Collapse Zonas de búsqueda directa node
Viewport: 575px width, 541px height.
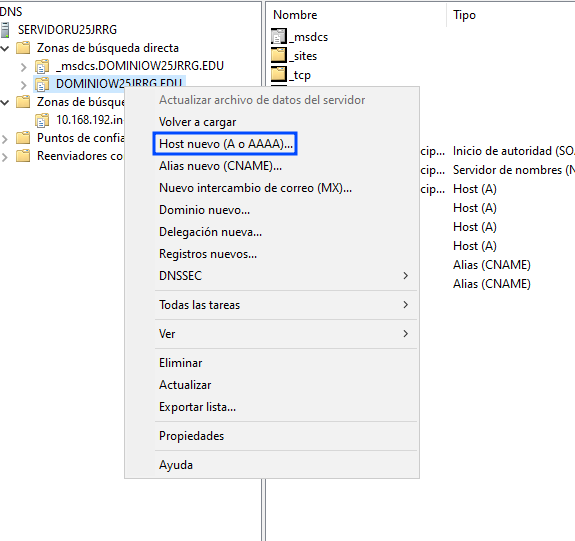click(x=5, y=48)
